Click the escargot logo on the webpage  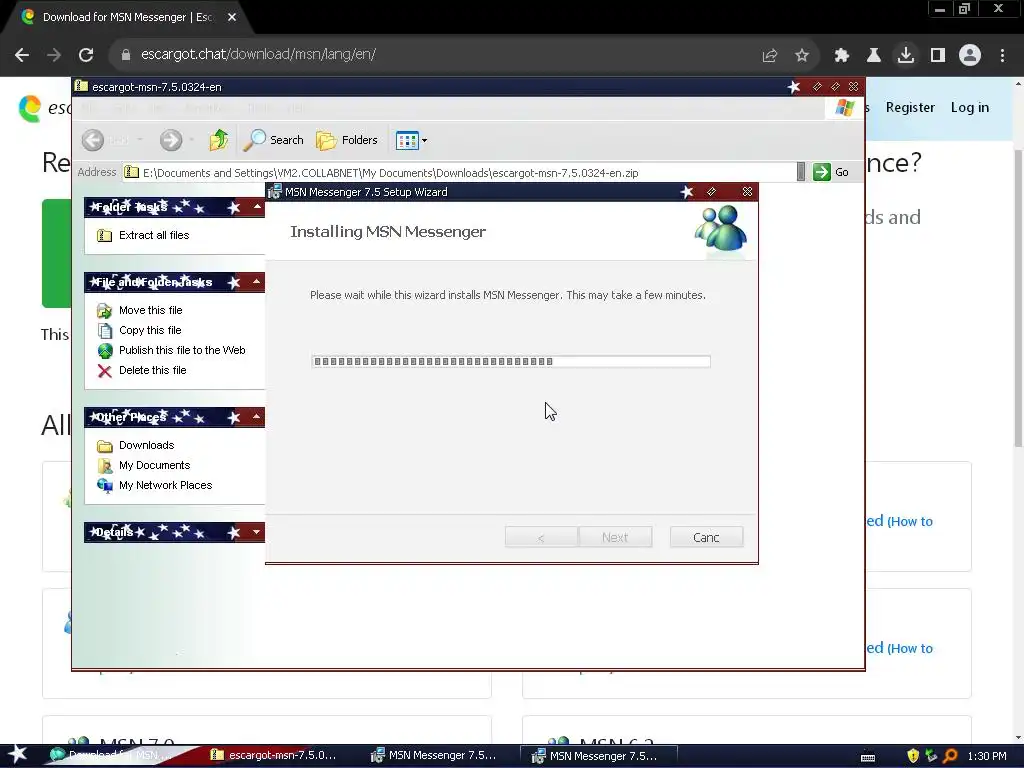click(x=44, y=108)
